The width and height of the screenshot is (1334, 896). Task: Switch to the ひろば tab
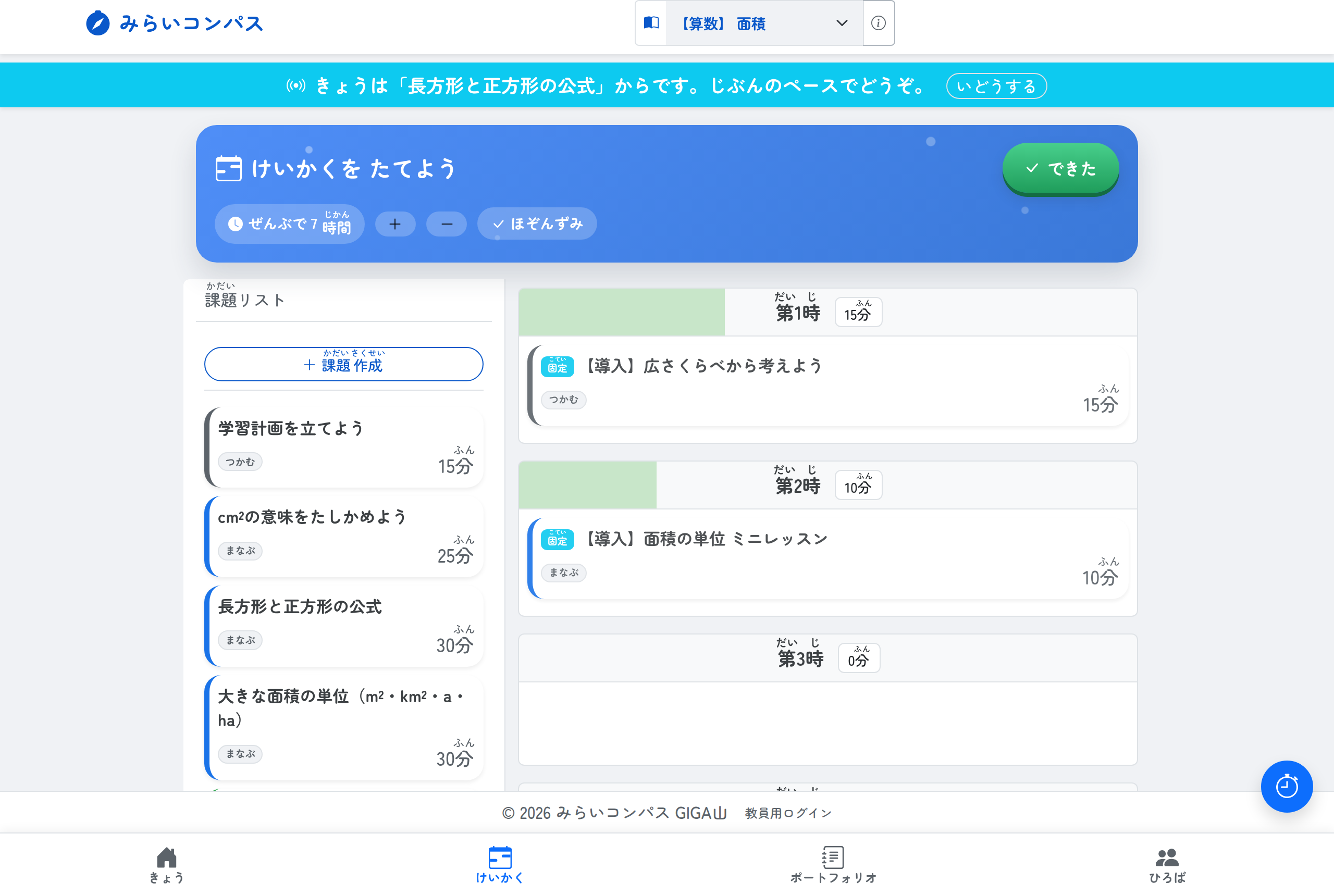(x=1167, y=865)
